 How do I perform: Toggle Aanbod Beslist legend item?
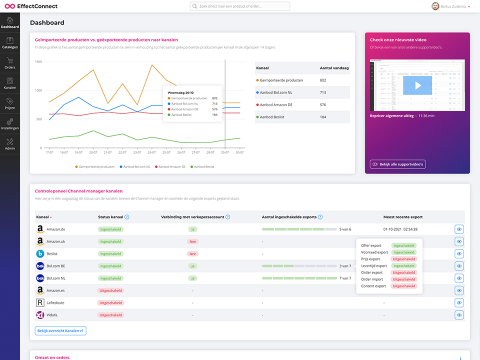[202, 167]
